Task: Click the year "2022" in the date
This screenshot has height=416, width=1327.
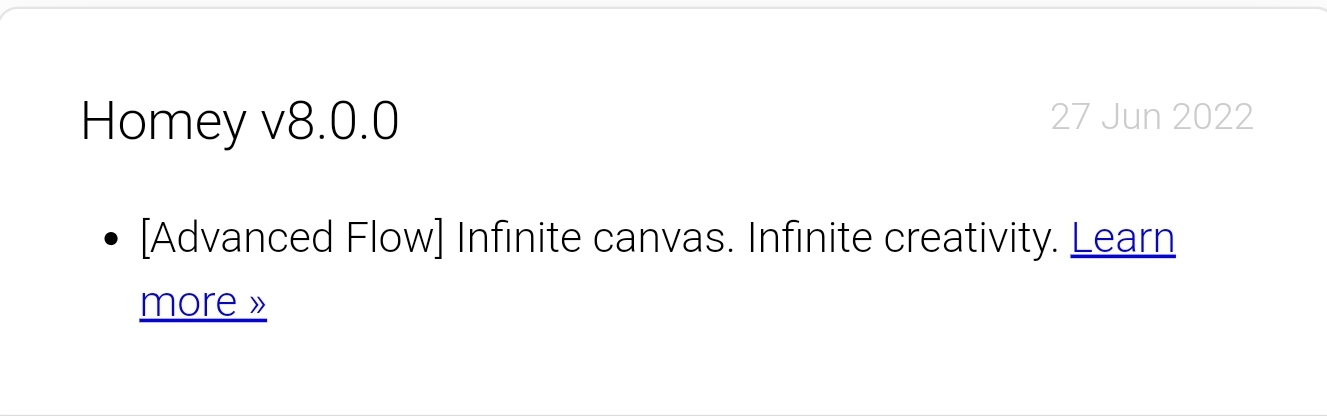Action: 1212,117
